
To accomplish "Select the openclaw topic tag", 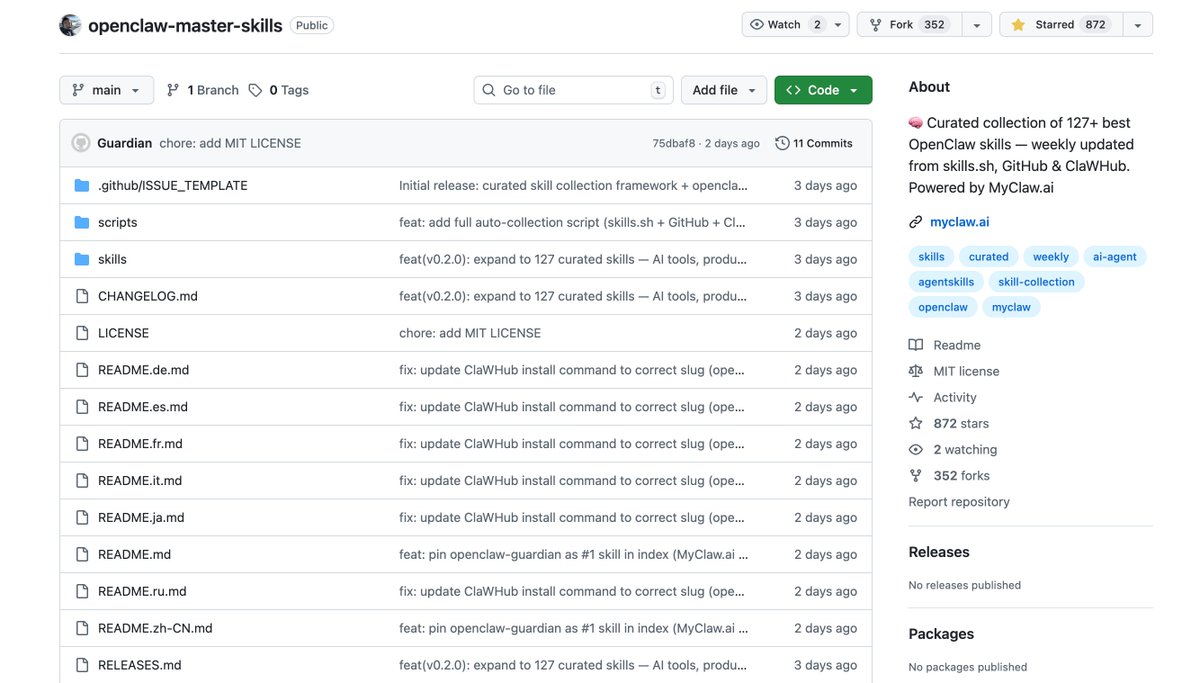I will pos(943,307).
